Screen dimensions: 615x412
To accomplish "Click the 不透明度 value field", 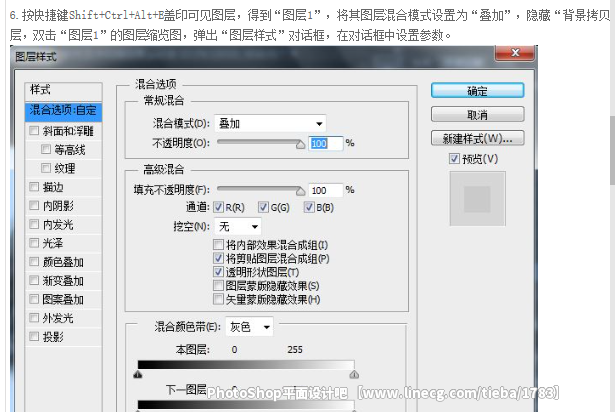I will pos(326,144).
